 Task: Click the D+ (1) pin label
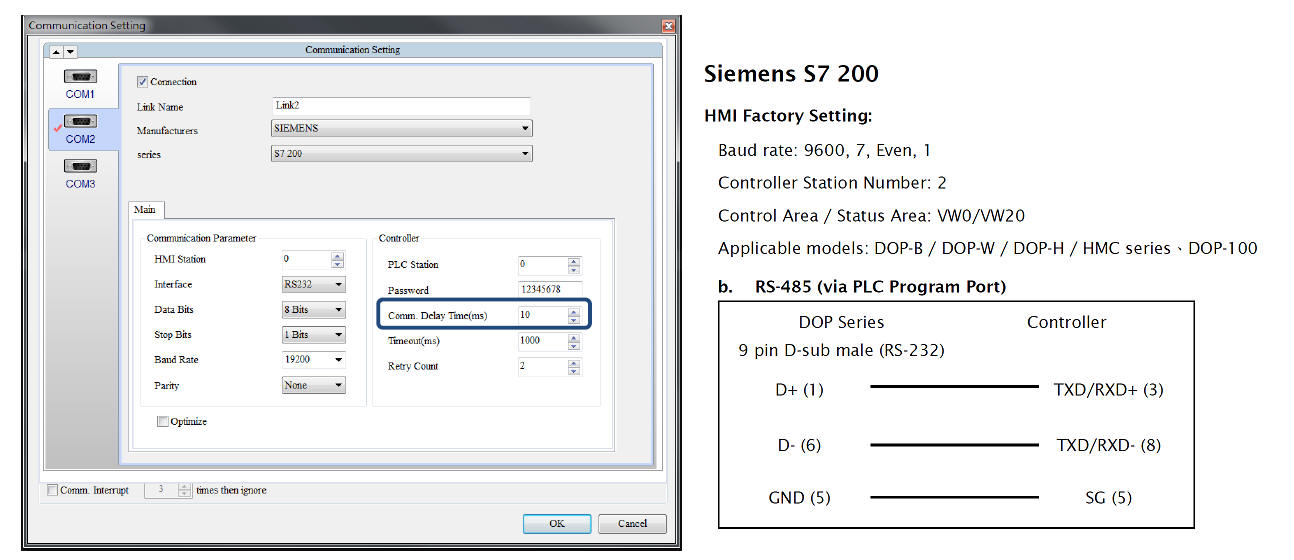[x=799, y=390]
